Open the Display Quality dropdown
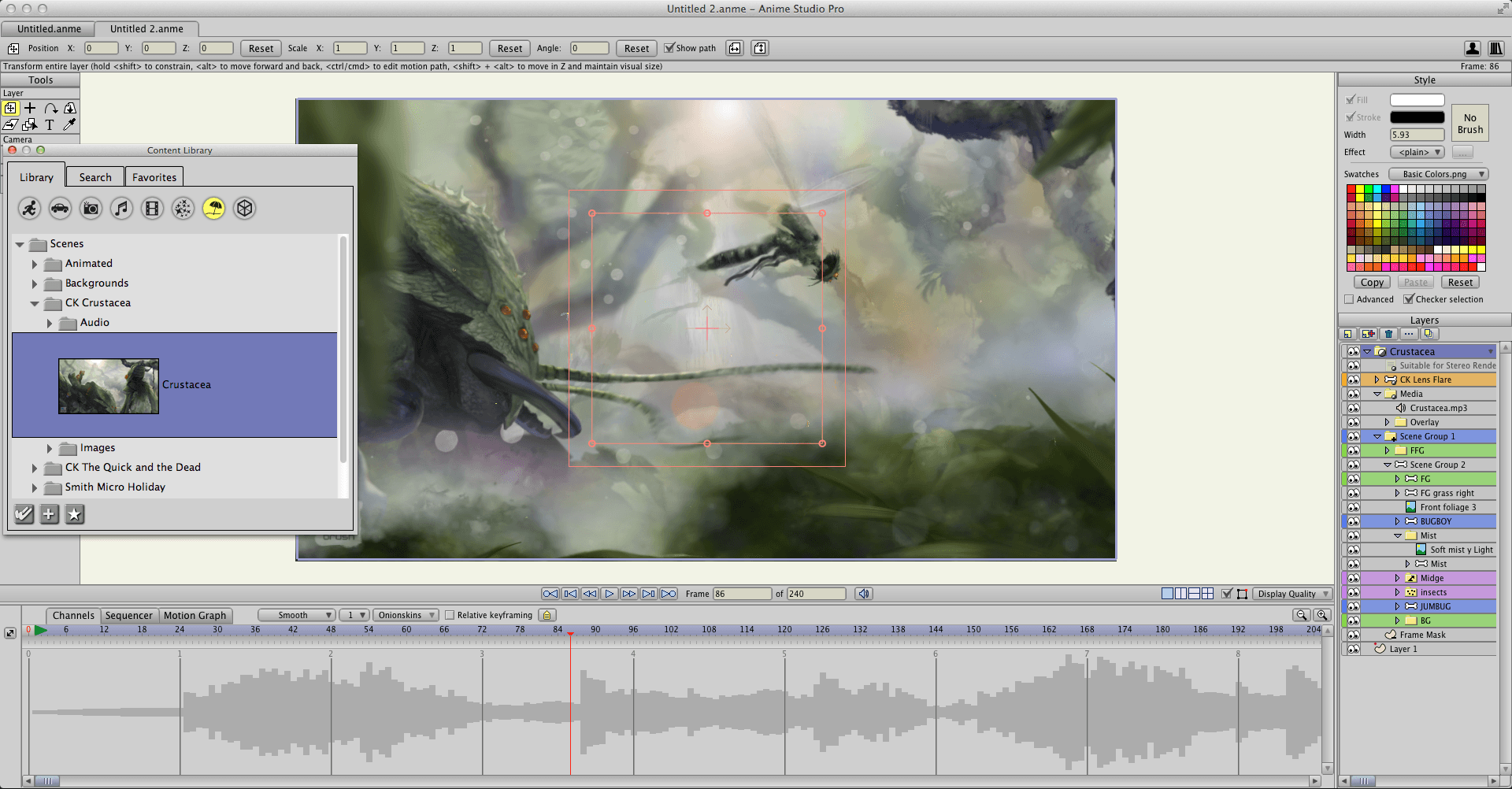This screenshot has height=789, width=1512. (1291, 594)
